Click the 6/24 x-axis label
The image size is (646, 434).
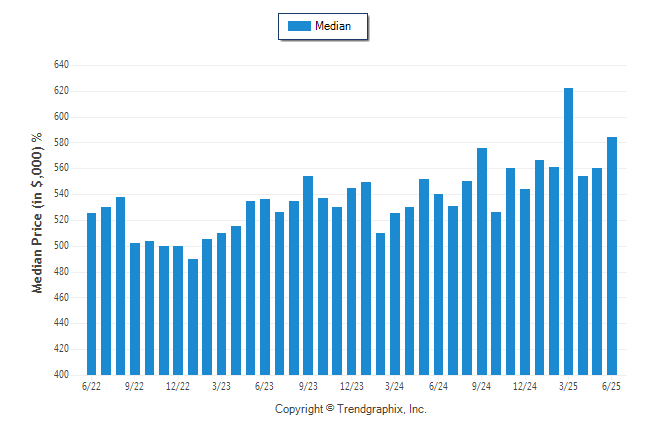pos(438,387)
